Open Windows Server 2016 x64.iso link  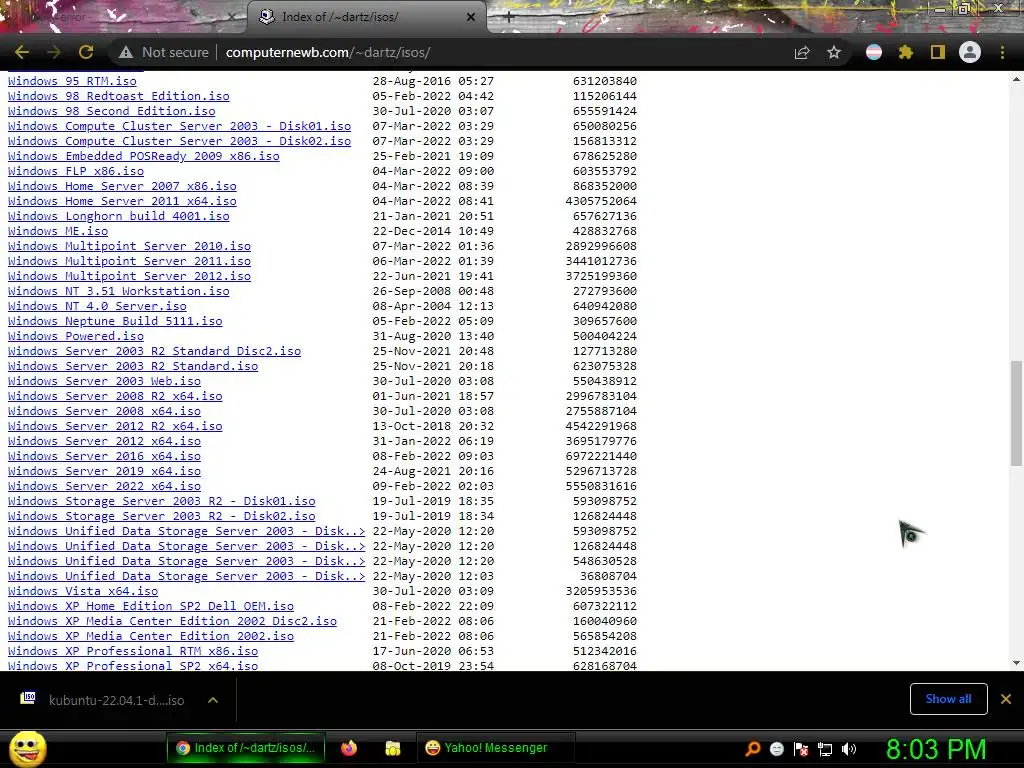pos(104,456)
